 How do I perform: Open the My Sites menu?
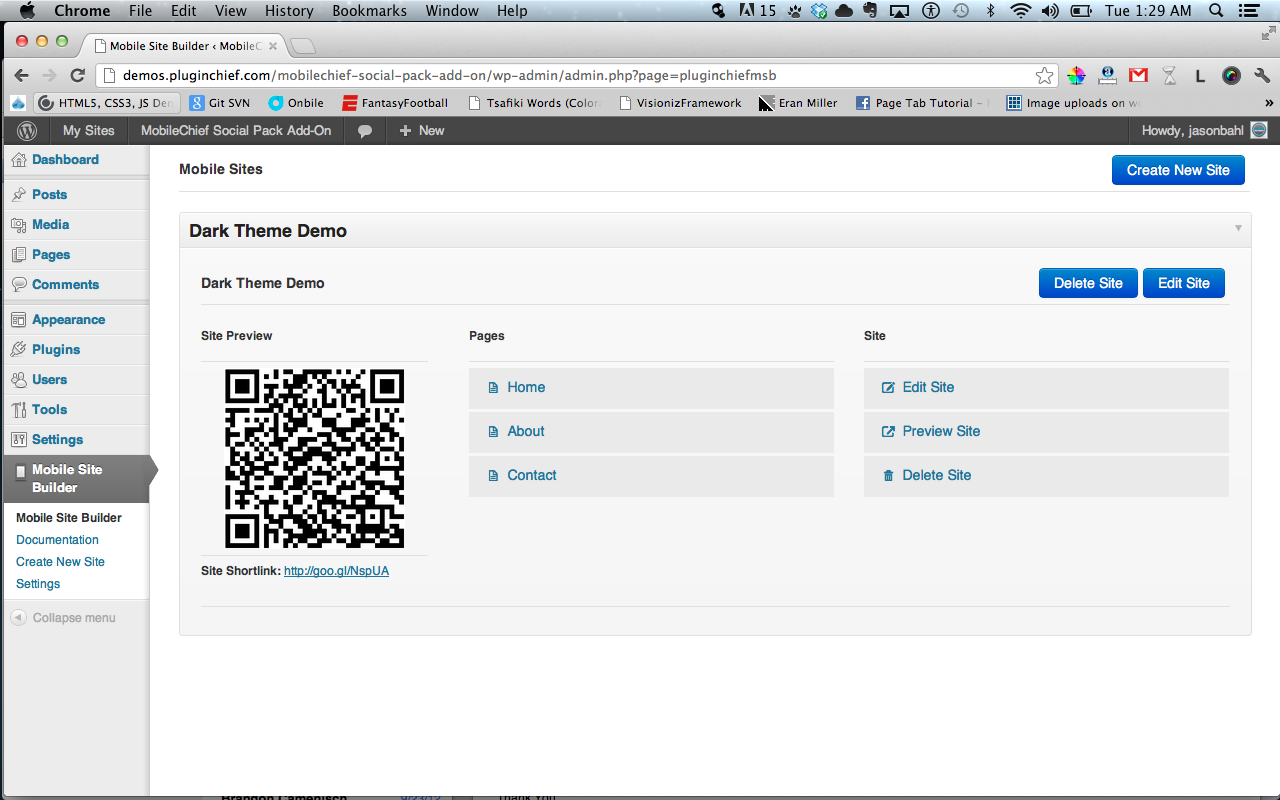pyautogui.click(x=88, y=131)
